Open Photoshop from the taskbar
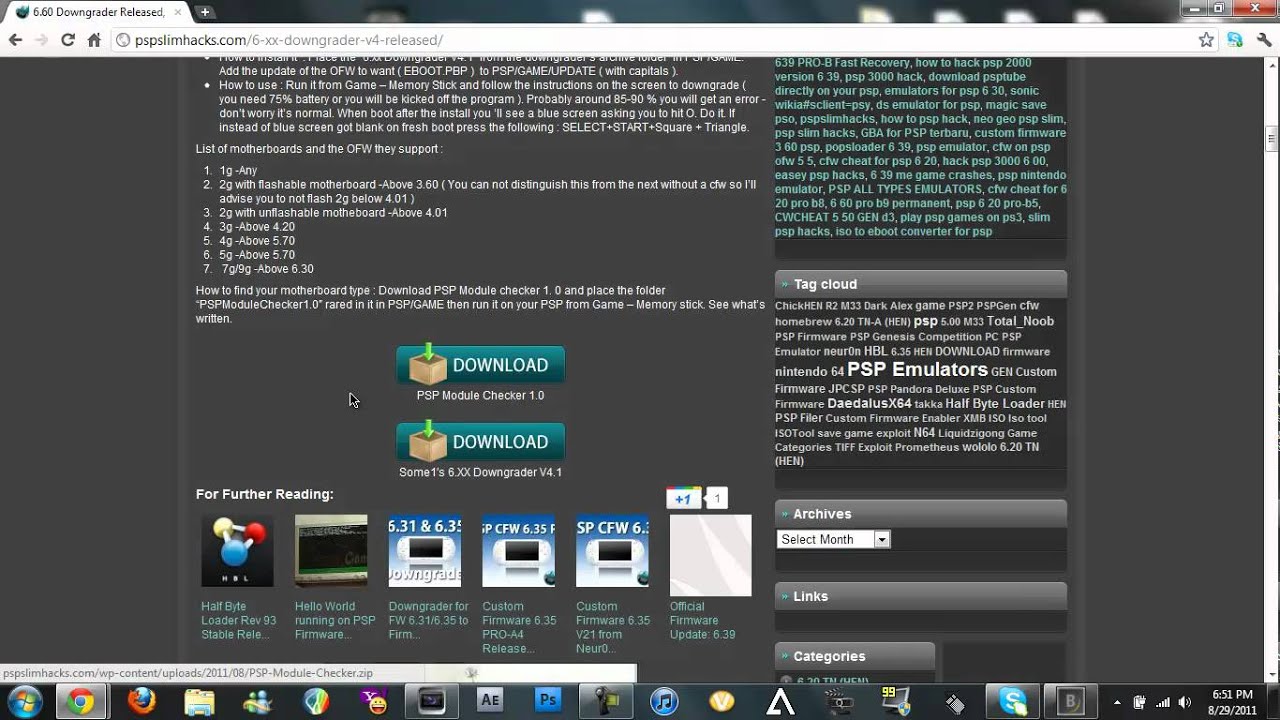This screenshot has height=720, width=1280. (x=547, y=702)
